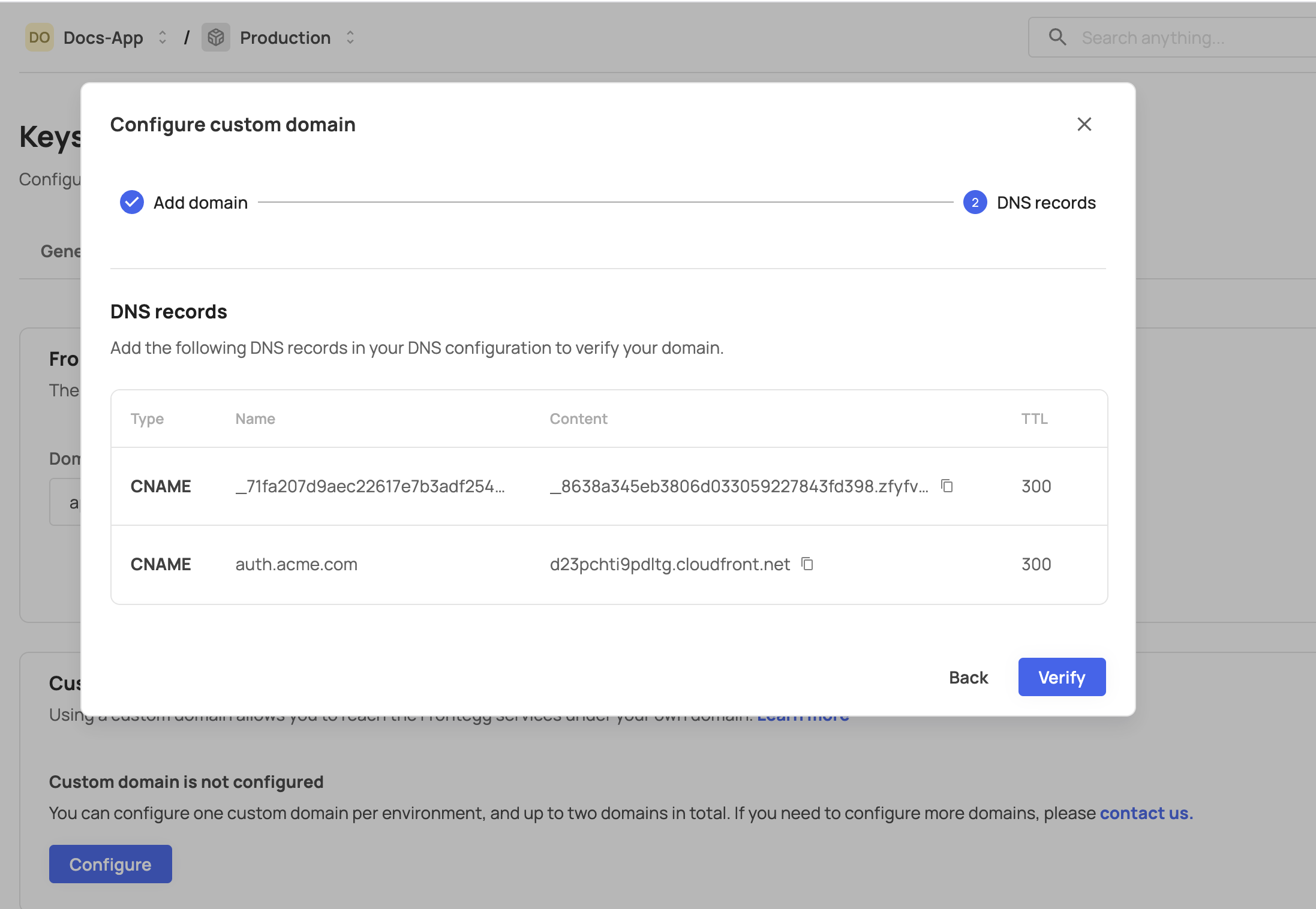Click the Verify button
Image resolution: width=1316 pixels, height=909 pixels.
1061,677
